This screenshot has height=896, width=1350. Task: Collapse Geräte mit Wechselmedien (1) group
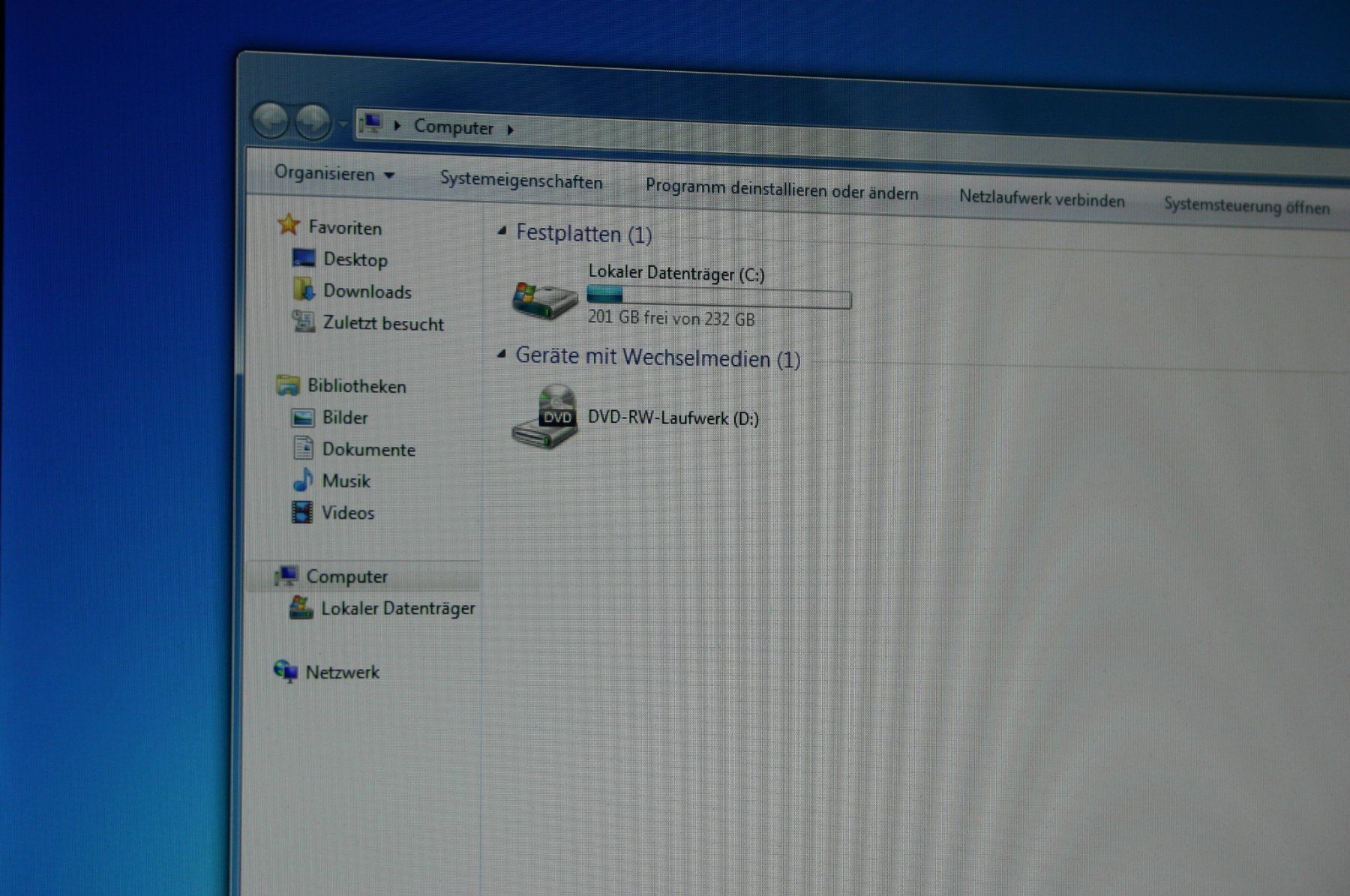[x=501, y=354]
